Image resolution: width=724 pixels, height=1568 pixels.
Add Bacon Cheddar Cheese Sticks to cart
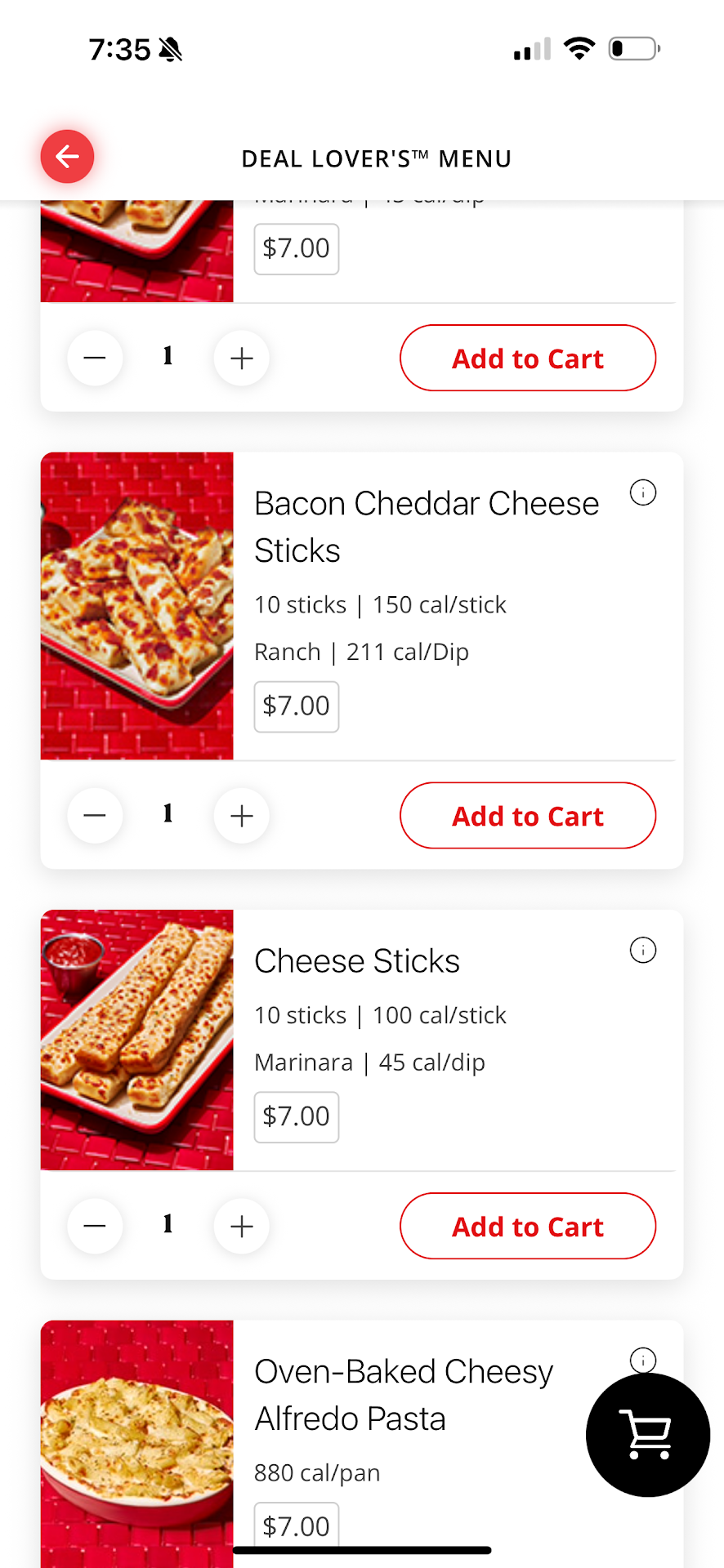pos(527,816)
